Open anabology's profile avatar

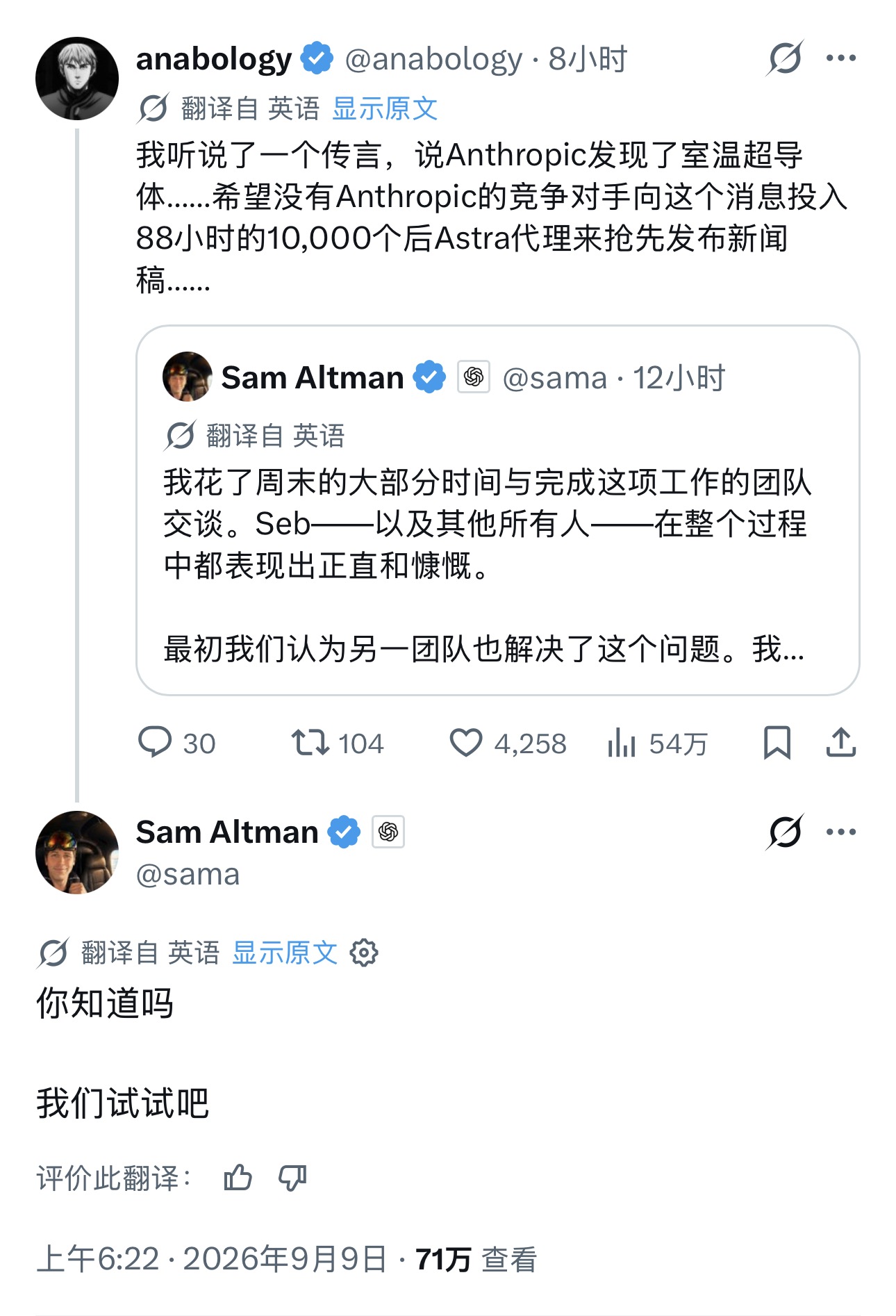click(x=77, y=79)
